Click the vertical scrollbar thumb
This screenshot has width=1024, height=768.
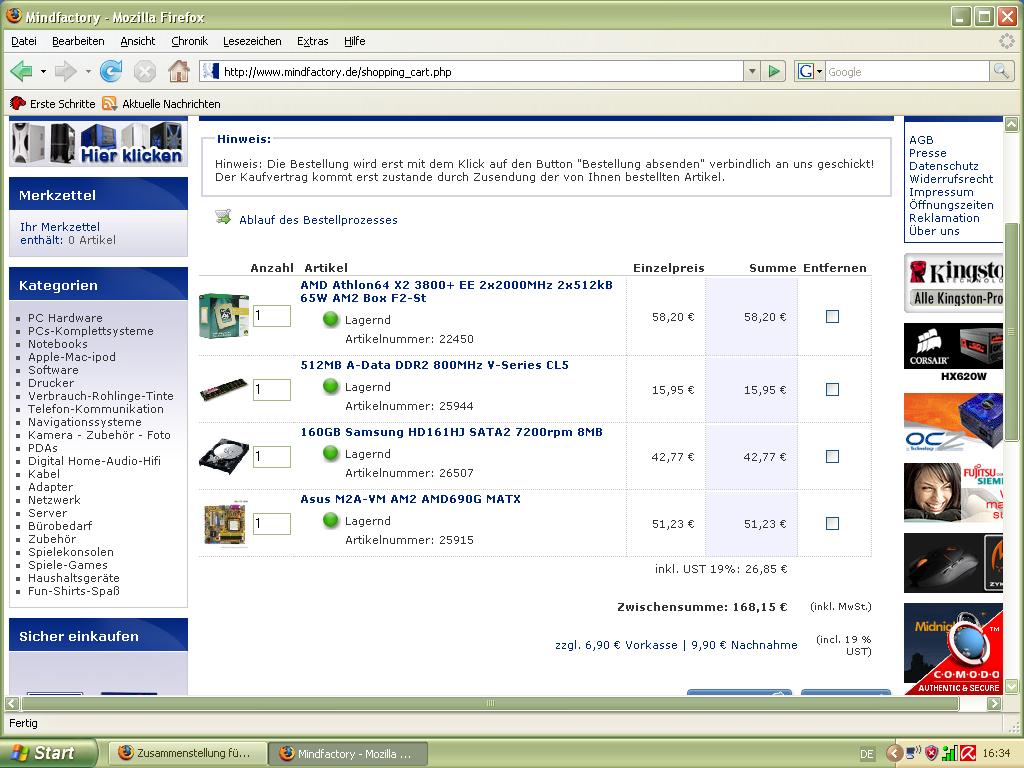click(x=1011, y=332)
